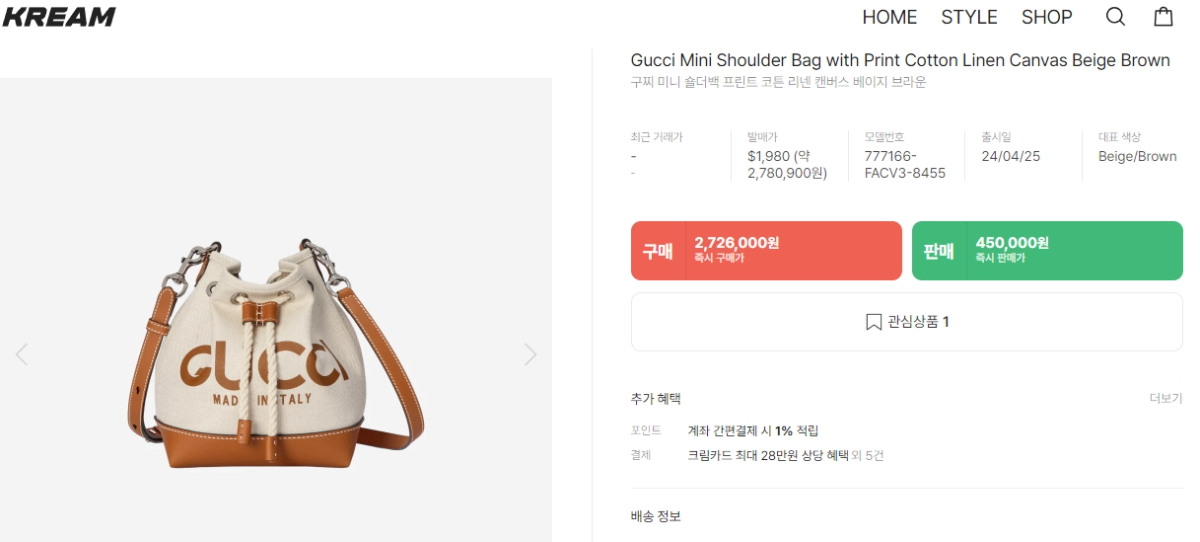Click the product title Gucci Mini Shoulder Bag
1200x542 pixels.
(x=900, y=60)
